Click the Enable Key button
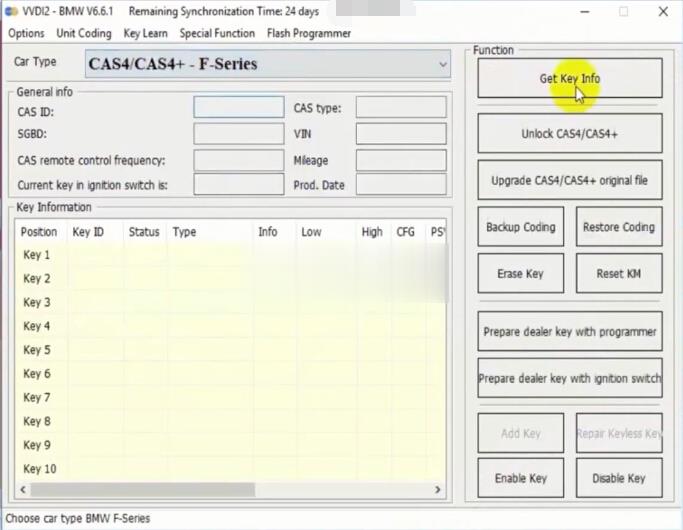Viewport: 683px width, 530px height. click(x=521, y=478)
